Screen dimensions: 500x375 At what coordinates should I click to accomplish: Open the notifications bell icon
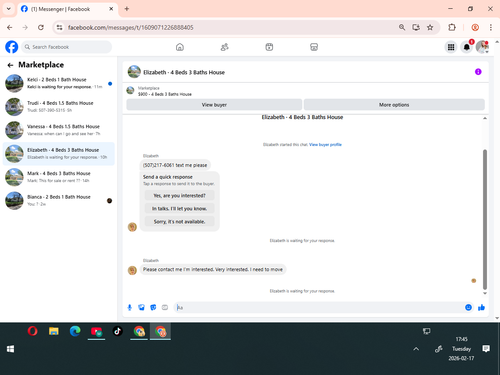(467, 47)
